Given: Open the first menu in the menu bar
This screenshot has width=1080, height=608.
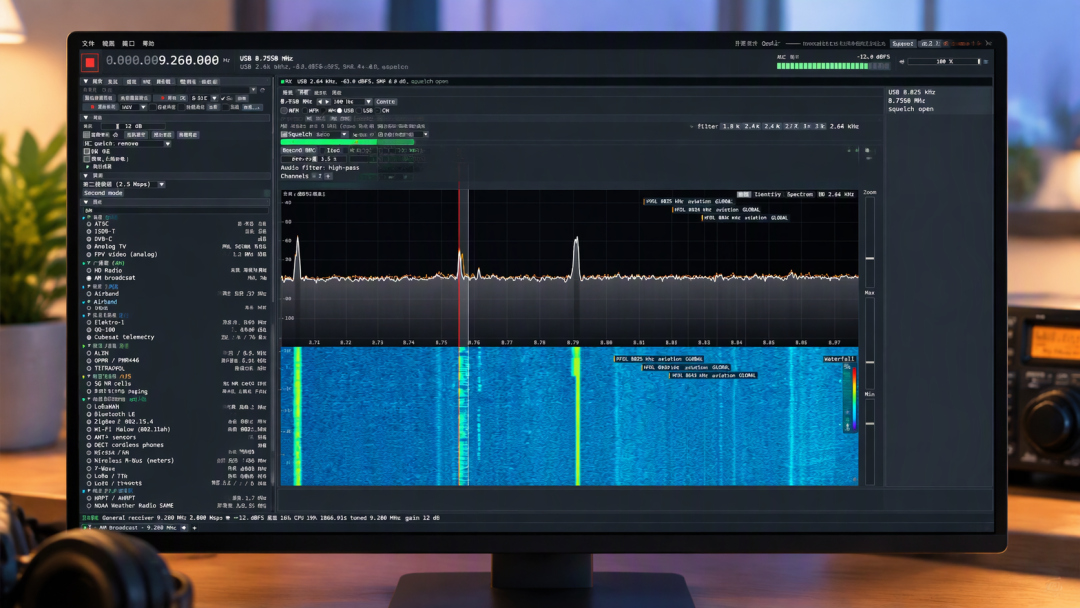Looking at the screenshot, I should point(88,43).
